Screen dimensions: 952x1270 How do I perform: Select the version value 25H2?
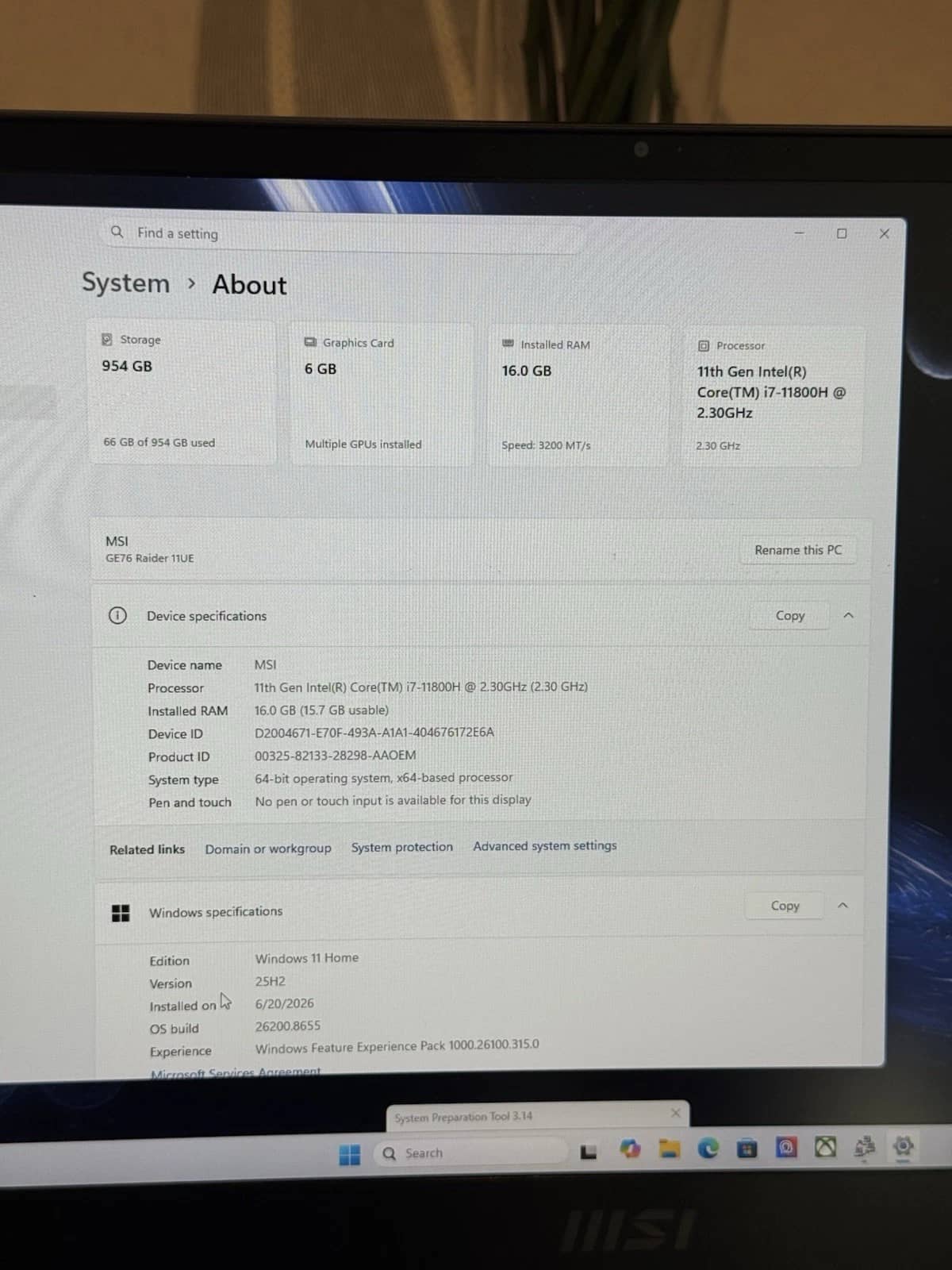point(270,981)
